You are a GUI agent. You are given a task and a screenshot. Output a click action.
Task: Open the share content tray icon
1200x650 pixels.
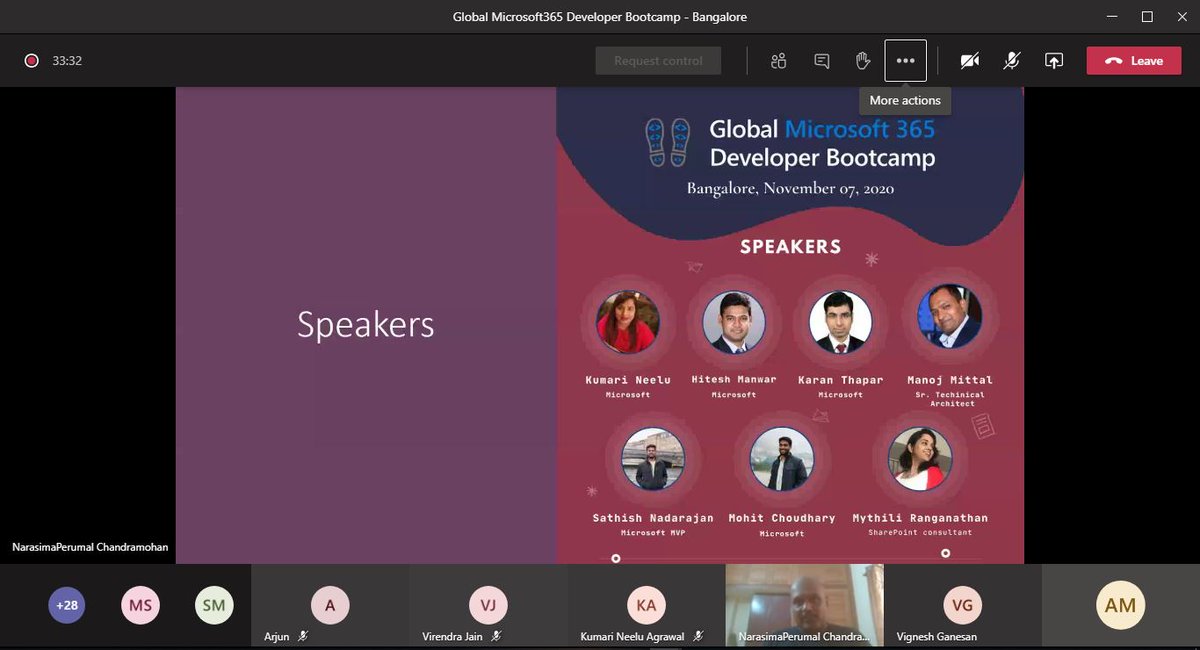pos(1054,60)
